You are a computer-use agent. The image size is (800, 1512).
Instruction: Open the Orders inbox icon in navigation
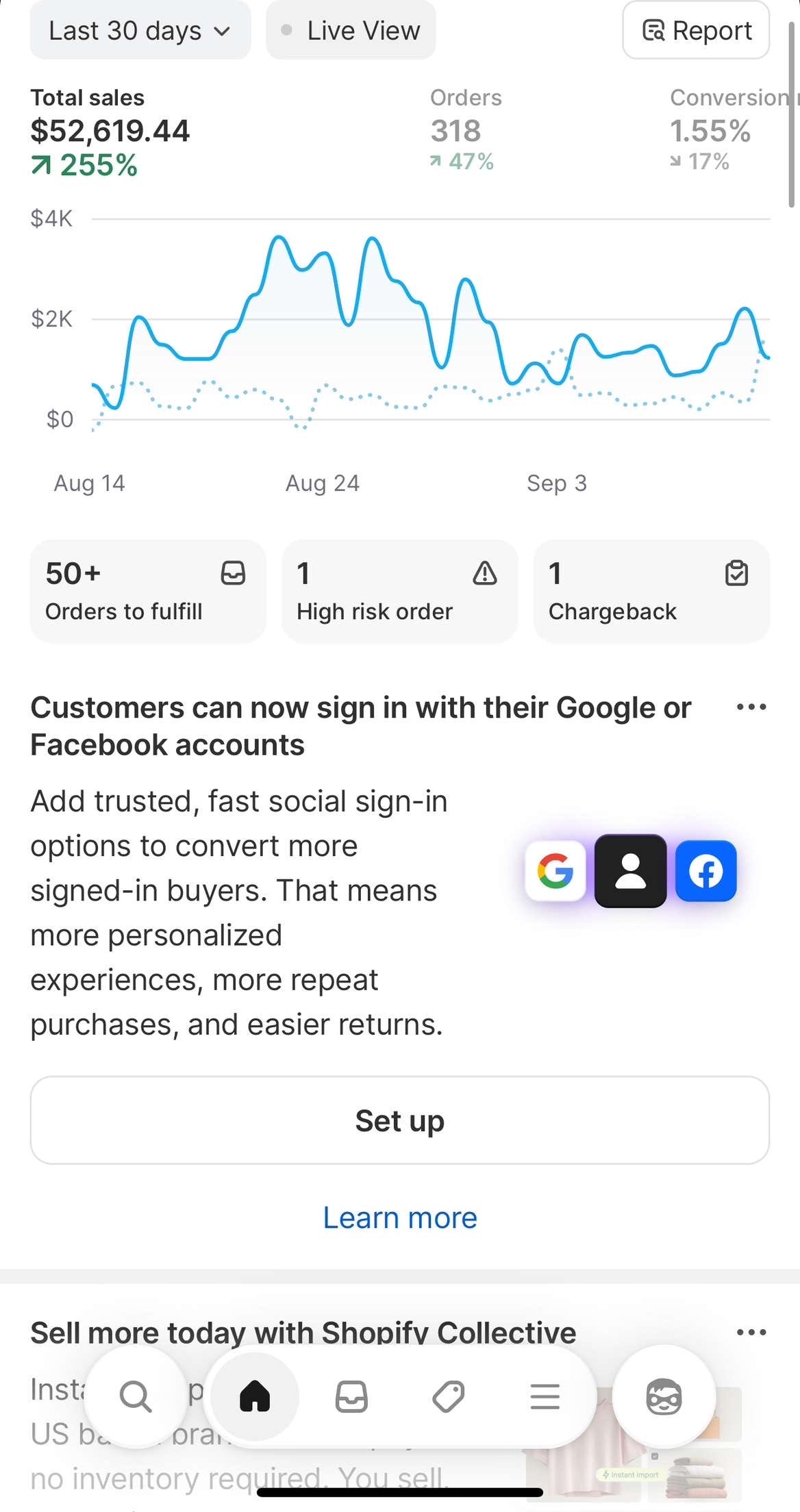351,1396
